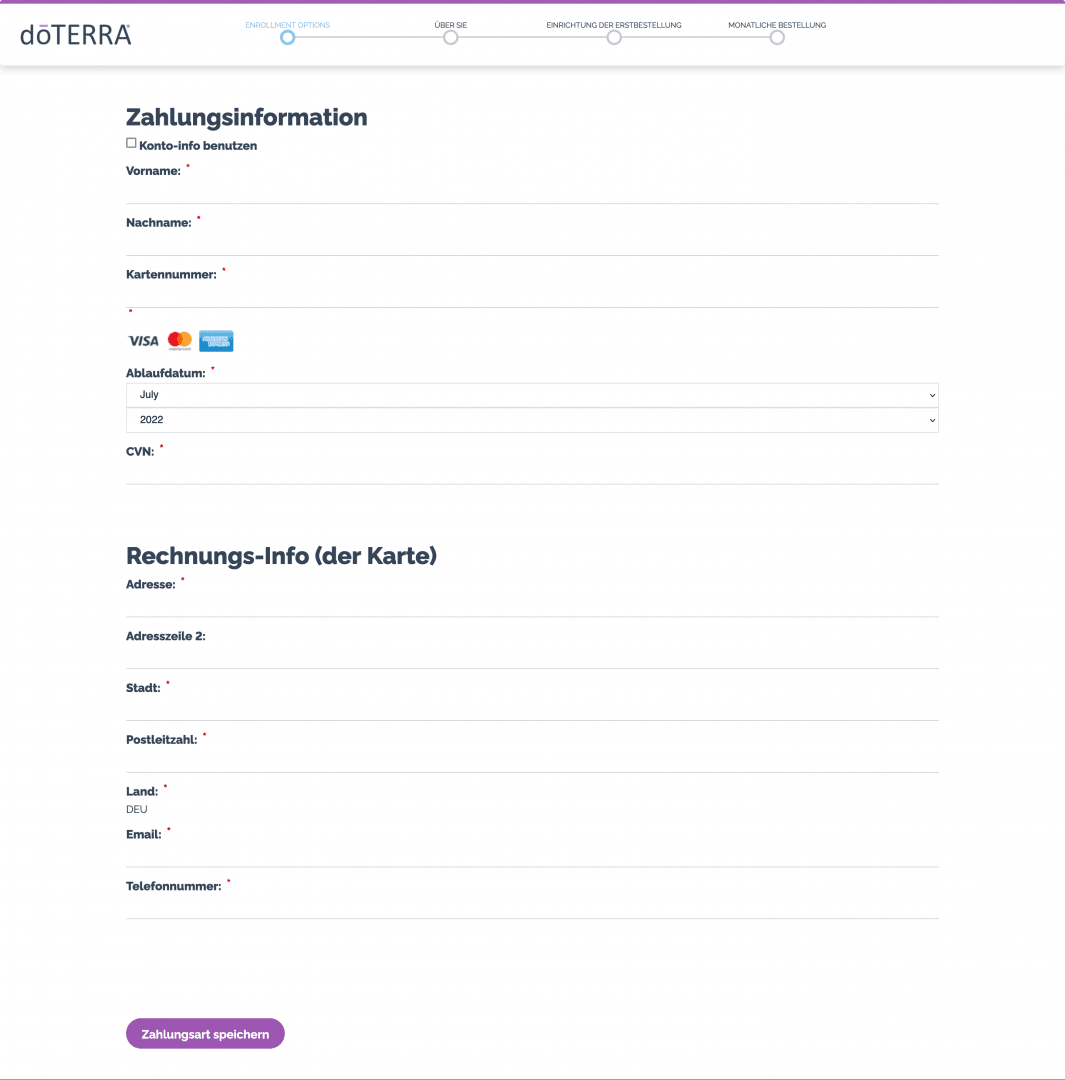The height and width of the screenshot is (1080, 1065).
Task: Select the Einrichtung der Erstbestellung step
Action: pos(614,38)
